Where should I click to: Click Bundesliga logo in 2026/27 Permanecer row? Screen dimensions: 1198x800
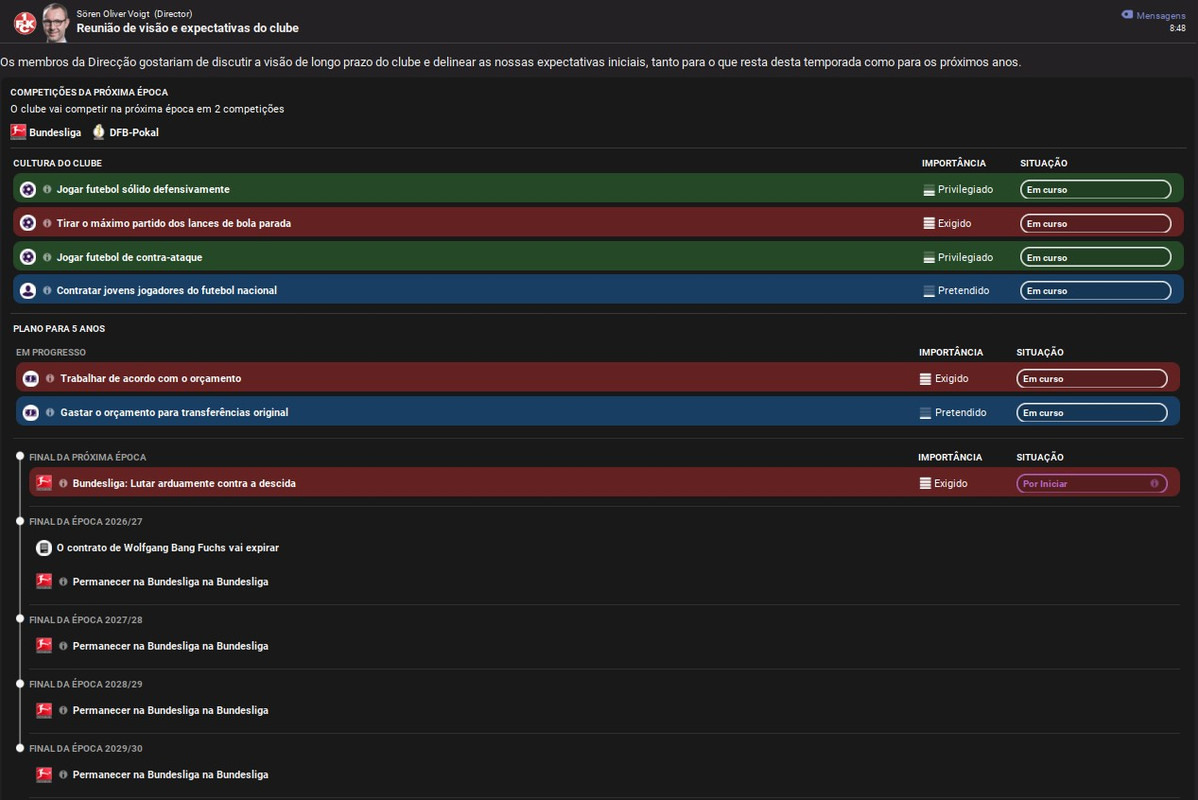(44, 581)
